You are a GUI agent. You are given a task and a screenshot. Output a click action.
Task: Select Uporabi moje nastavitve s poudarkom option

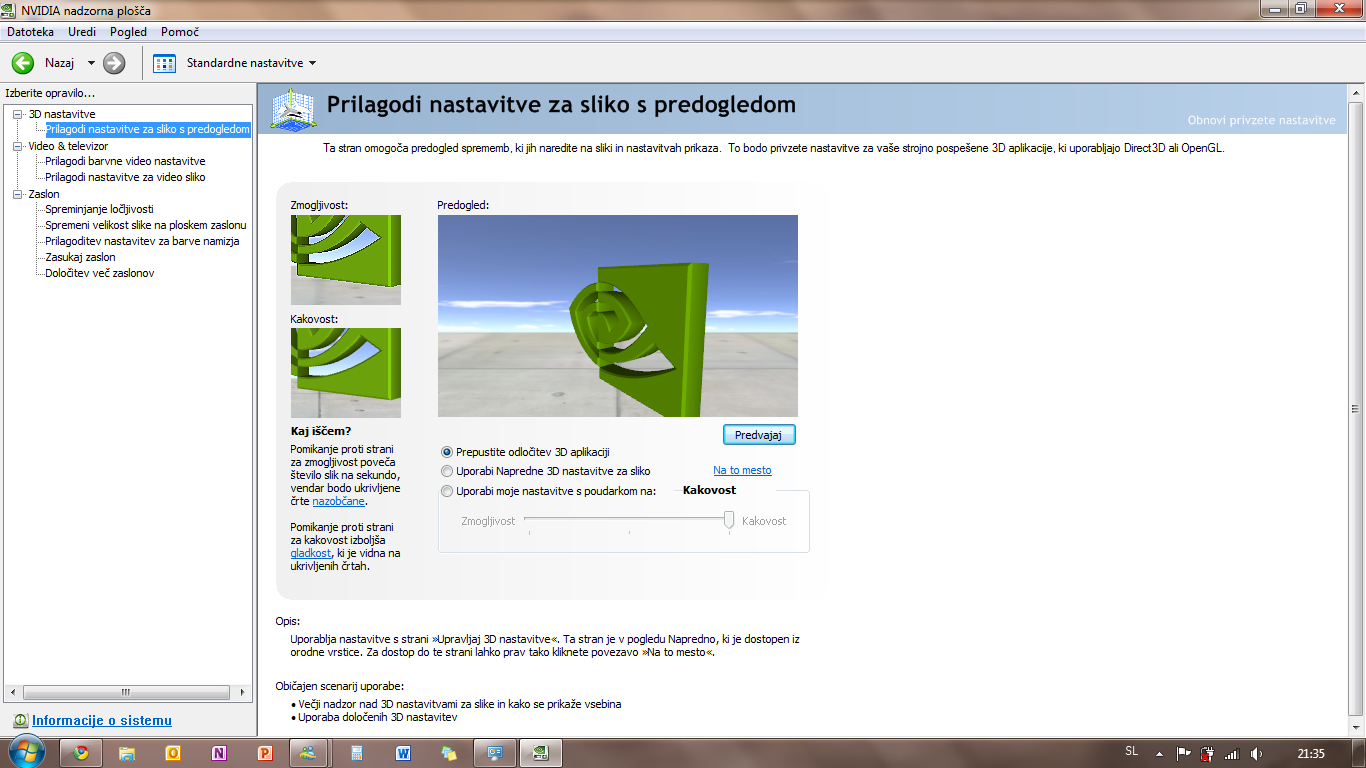447,491
